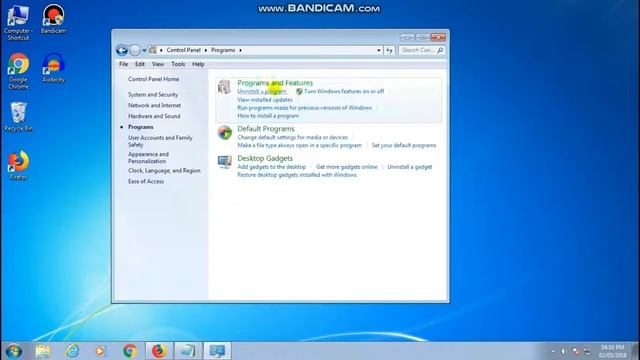
Task: Click the Back arrow in Control Panel
Action: click(x=122, y=50)
